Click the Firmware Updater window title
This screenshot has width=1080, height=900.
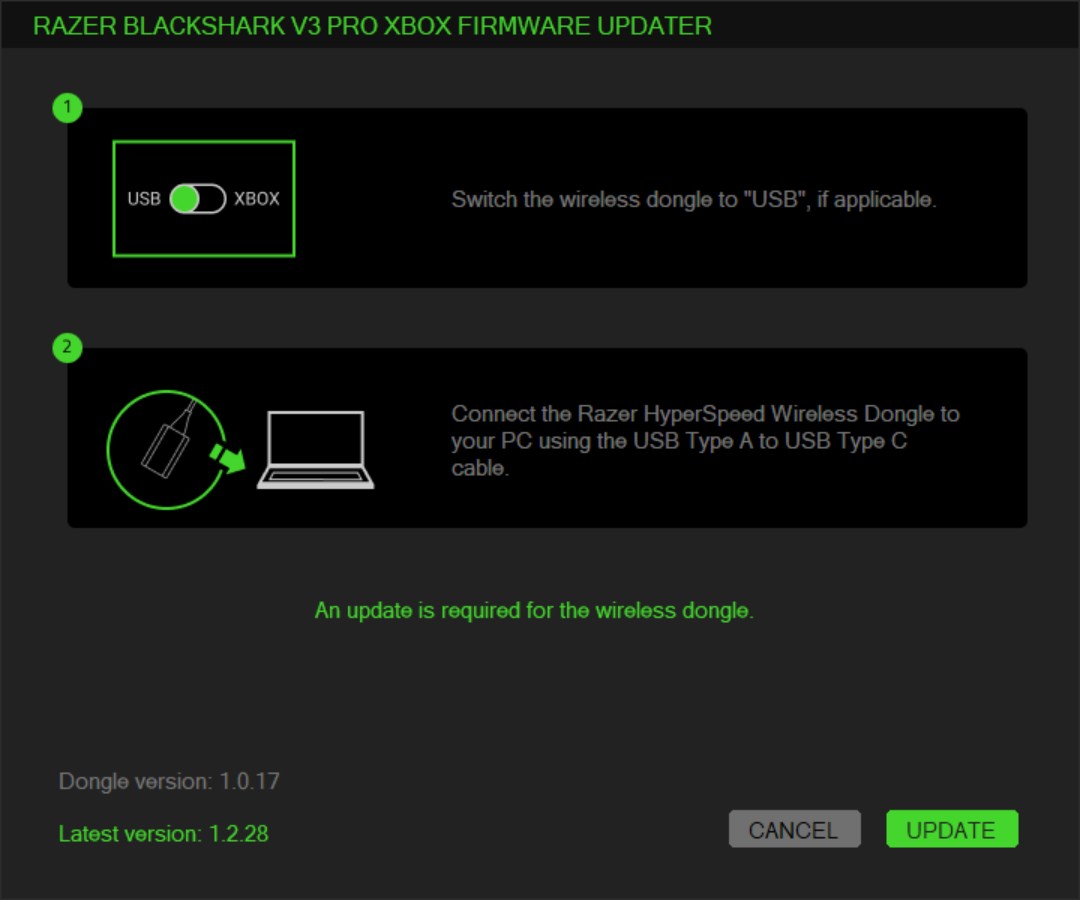(x=373, y=26)
